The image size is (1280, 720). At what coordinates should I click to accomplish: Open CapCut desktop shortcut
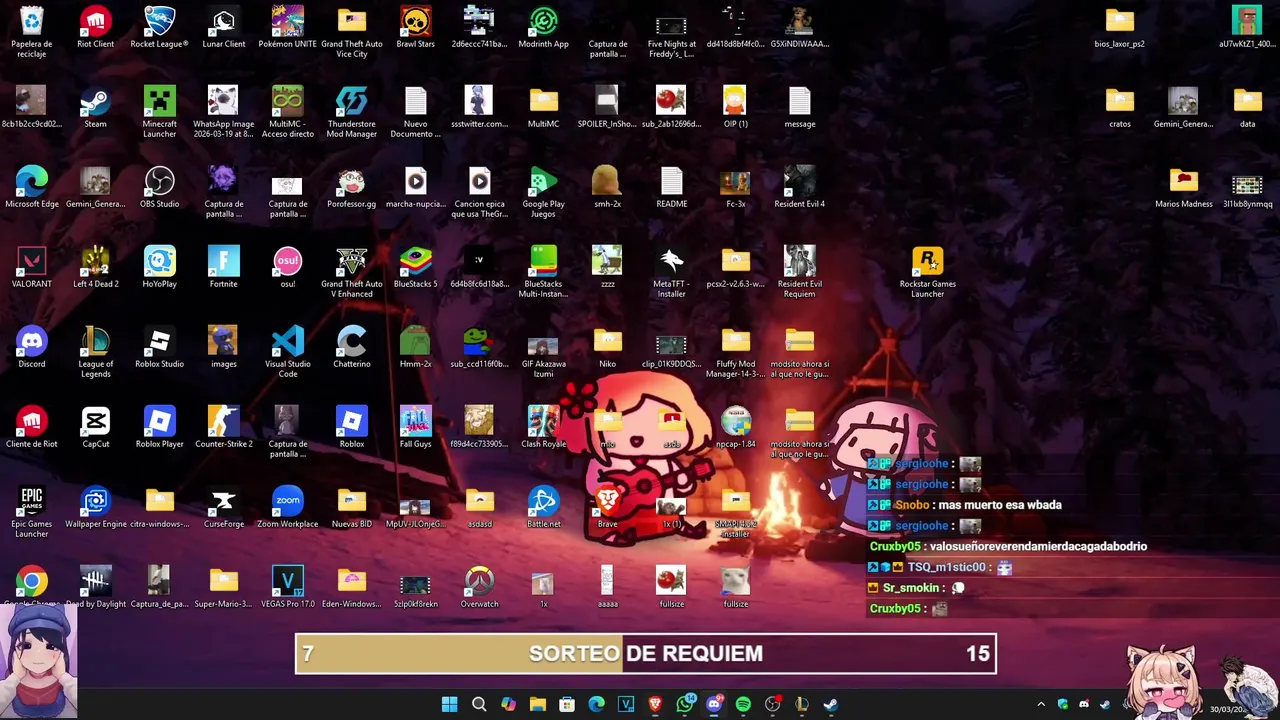tap(95, 428)
